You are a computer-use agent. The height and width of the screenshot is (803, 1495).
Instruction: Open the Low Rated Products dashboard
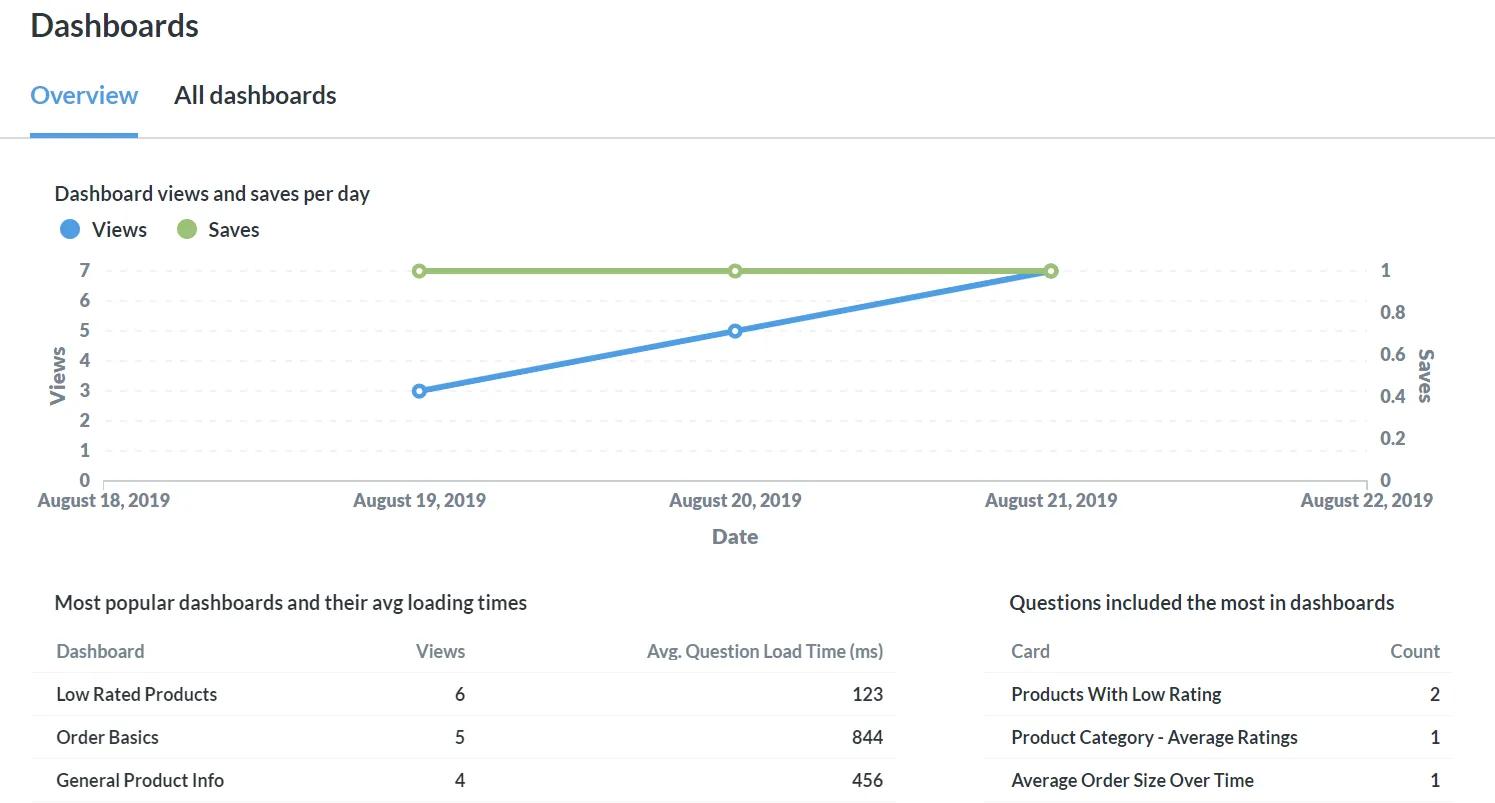137,694
